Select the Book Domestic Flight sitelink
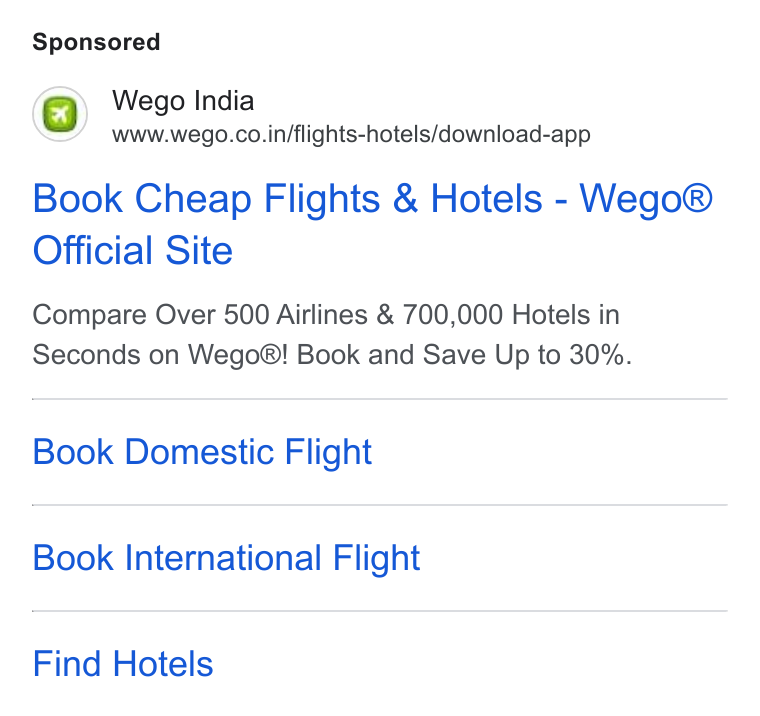This screenshot has height=716, width=760. click(x=202, y=452)
